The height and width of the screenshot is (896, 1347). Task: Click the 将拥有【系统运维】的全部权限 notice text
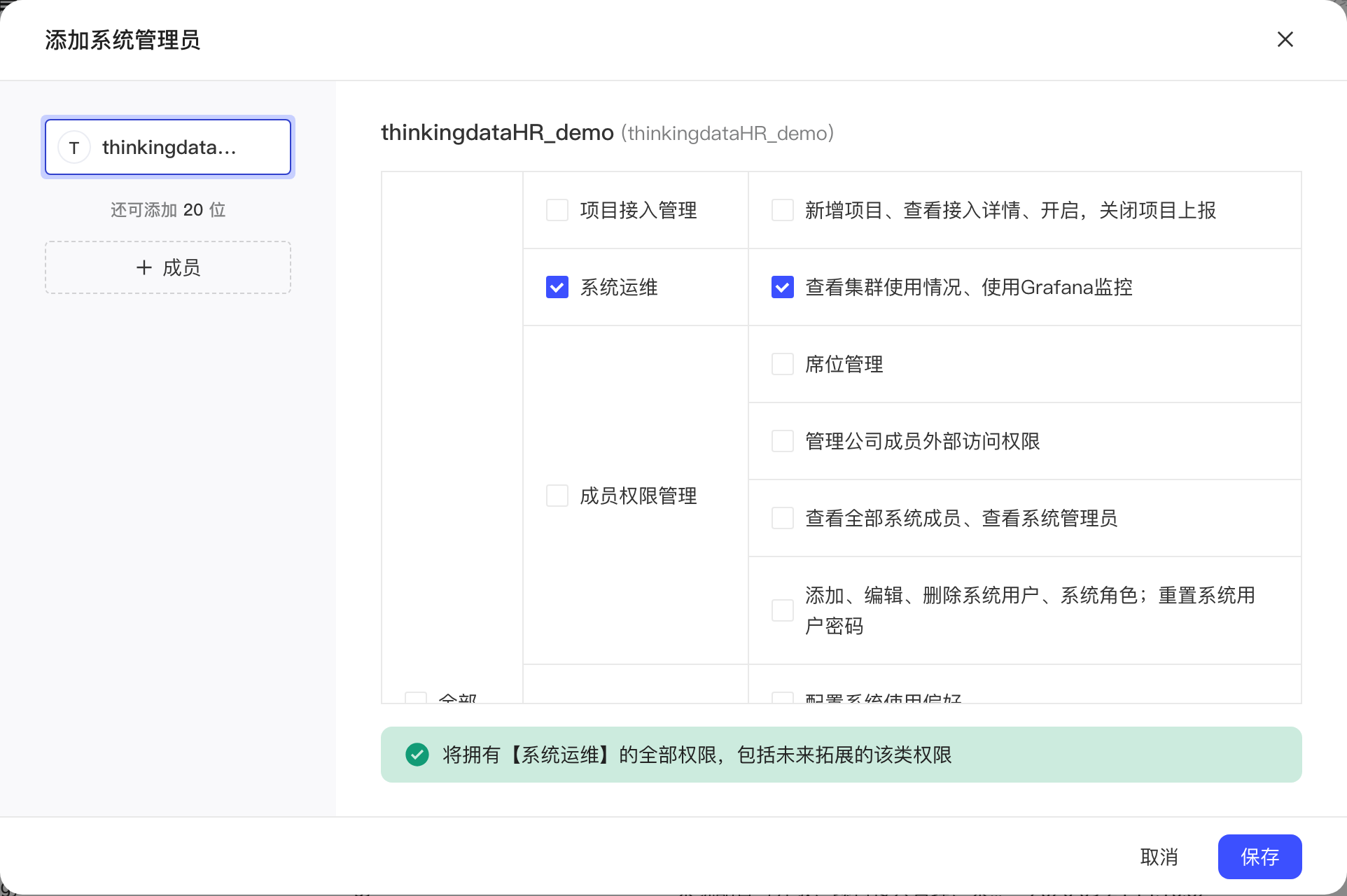[697, 755]
